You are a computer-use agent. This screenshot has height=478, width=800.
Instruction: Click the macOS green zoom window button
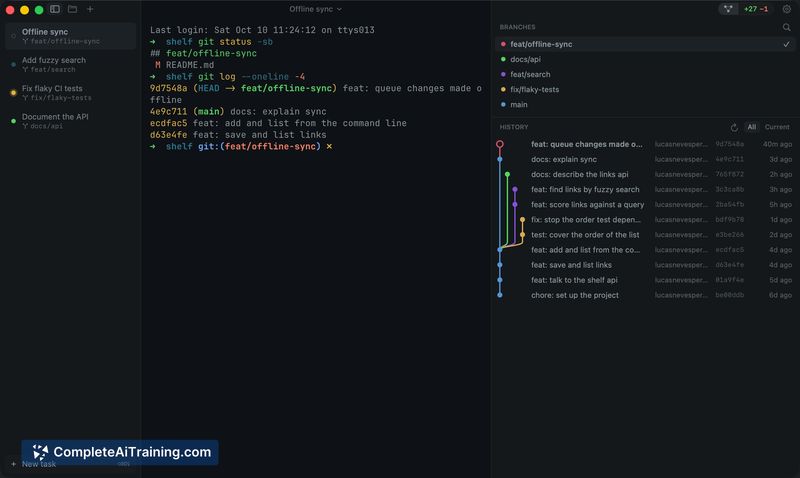[39, 10]
